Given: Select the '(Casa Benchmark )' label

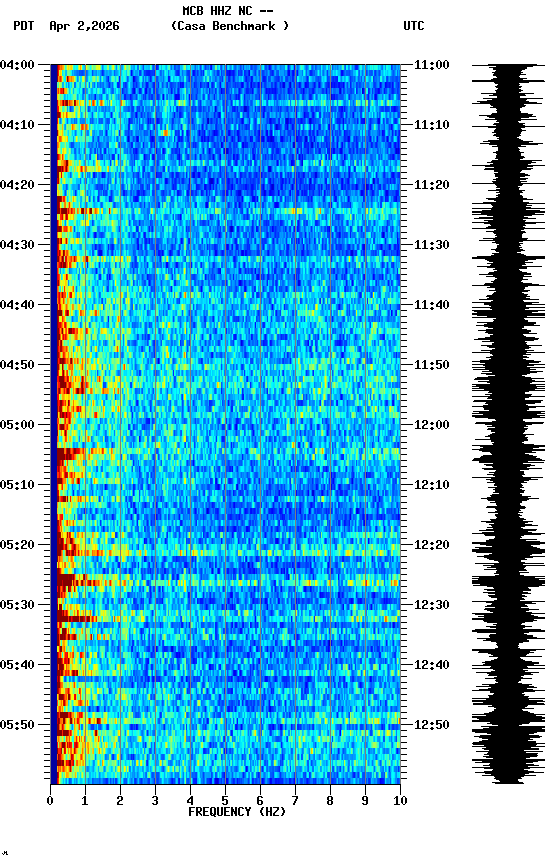Looking at the screenshot, I should 230,26.
